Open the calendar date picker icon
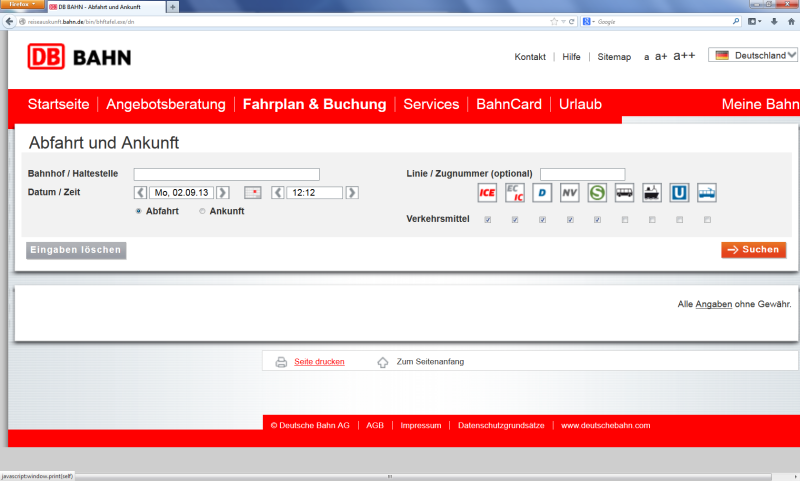This screenshot has width=800, height=481. pos(253,192)
